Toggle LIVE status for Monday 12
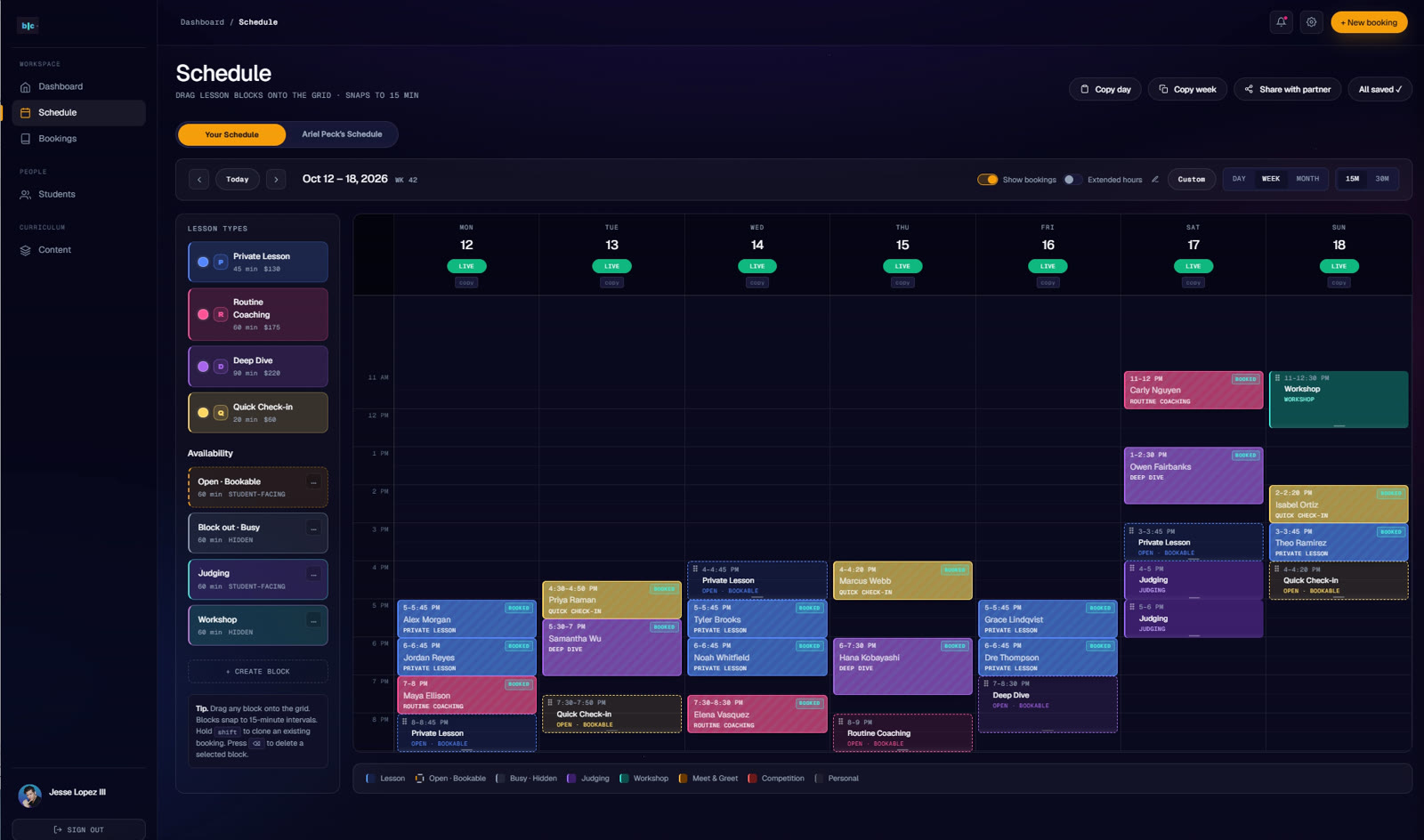 click(466, 266)
